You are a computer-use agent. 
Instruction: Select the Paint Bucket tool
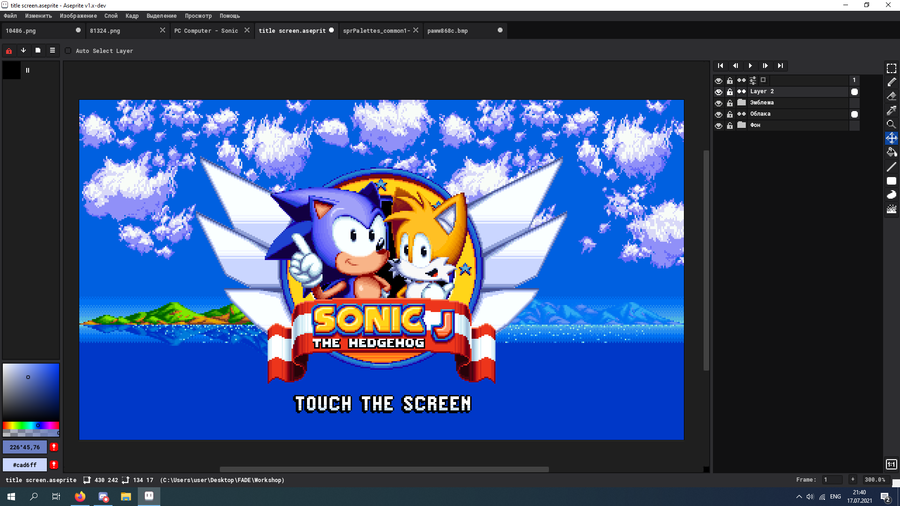coord(891,153)
